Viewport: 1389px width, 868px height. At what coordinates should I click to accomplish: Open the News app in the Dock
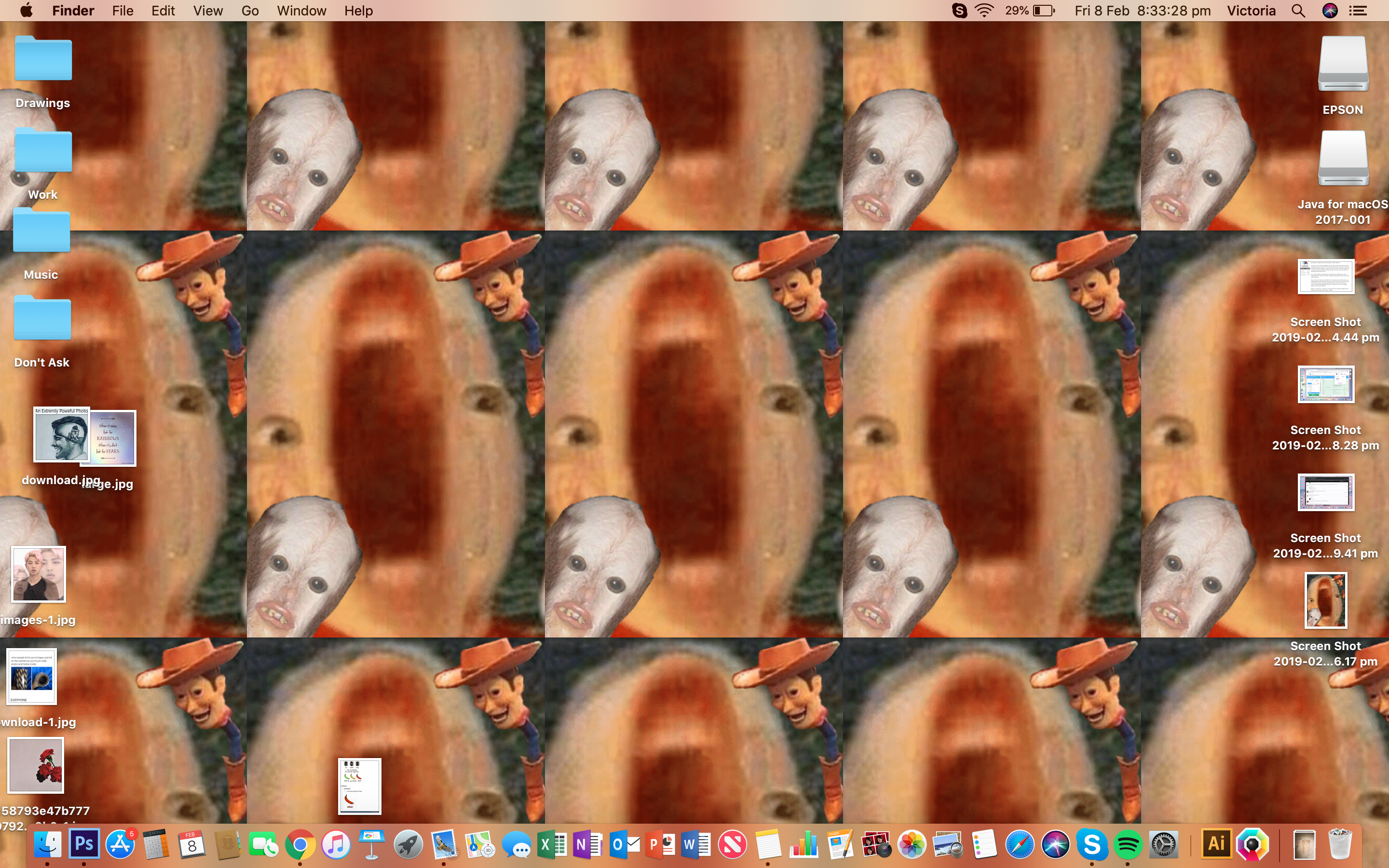[x=732, y=844]
